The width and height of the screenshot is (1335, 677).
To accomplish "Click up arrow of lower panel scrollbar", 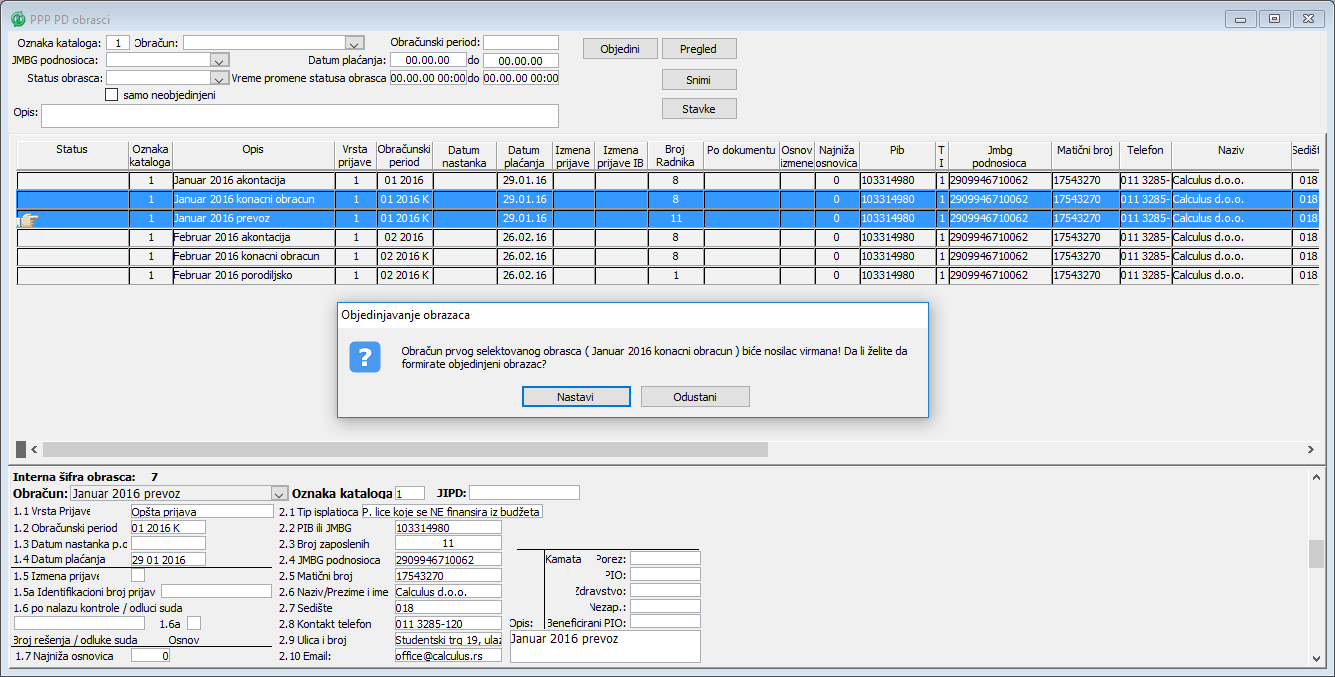I will click(1317, 477).
